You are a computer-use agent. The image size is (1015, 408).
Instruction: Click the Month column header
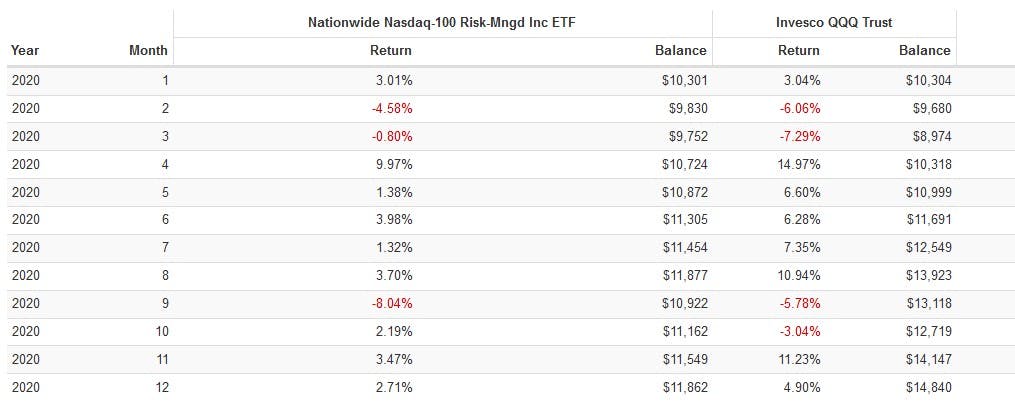(x=149, y=50)
